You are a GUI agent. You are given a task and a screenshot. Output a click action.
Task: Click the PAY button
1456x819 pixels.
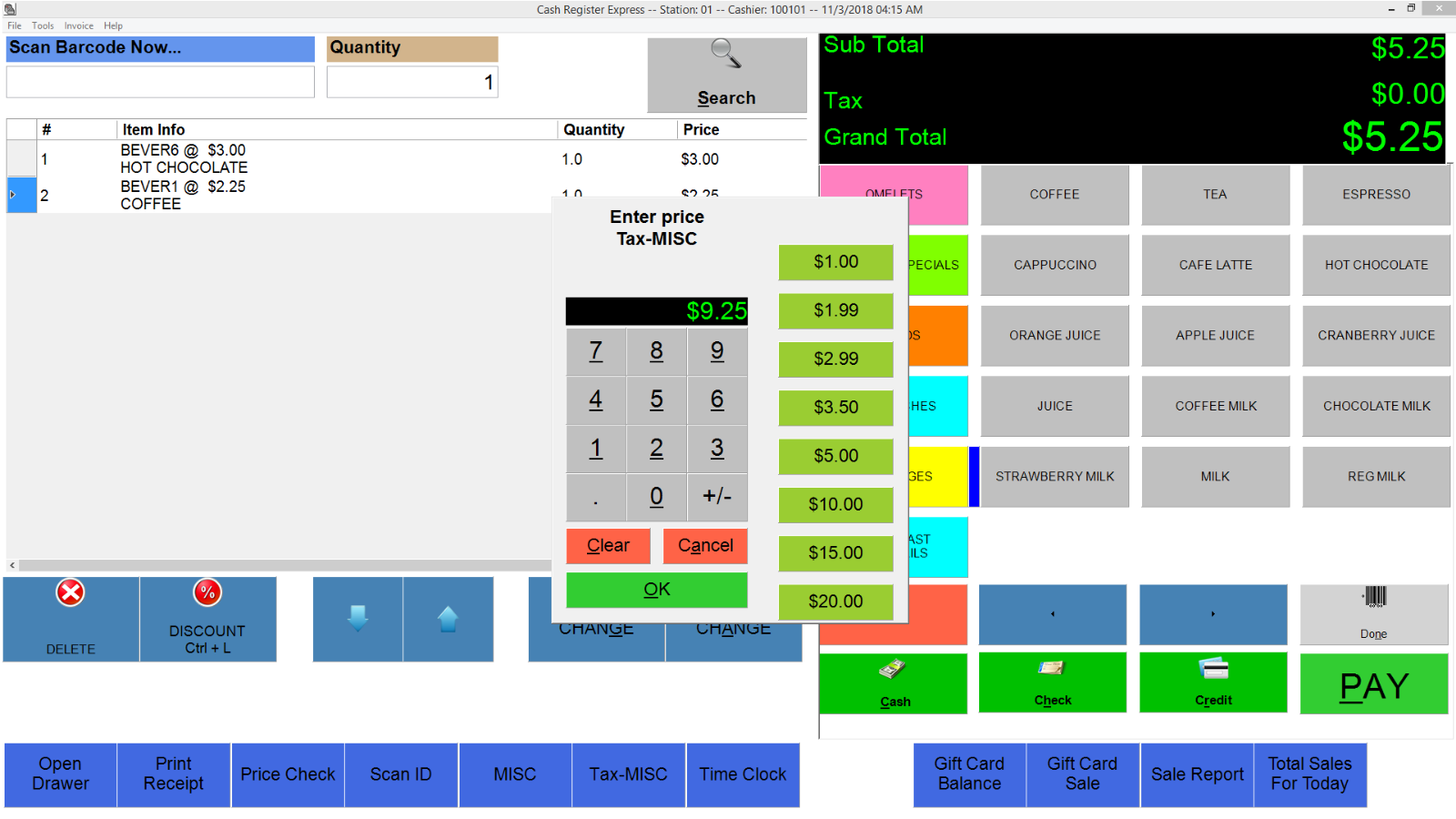(x=1374, y=684)
